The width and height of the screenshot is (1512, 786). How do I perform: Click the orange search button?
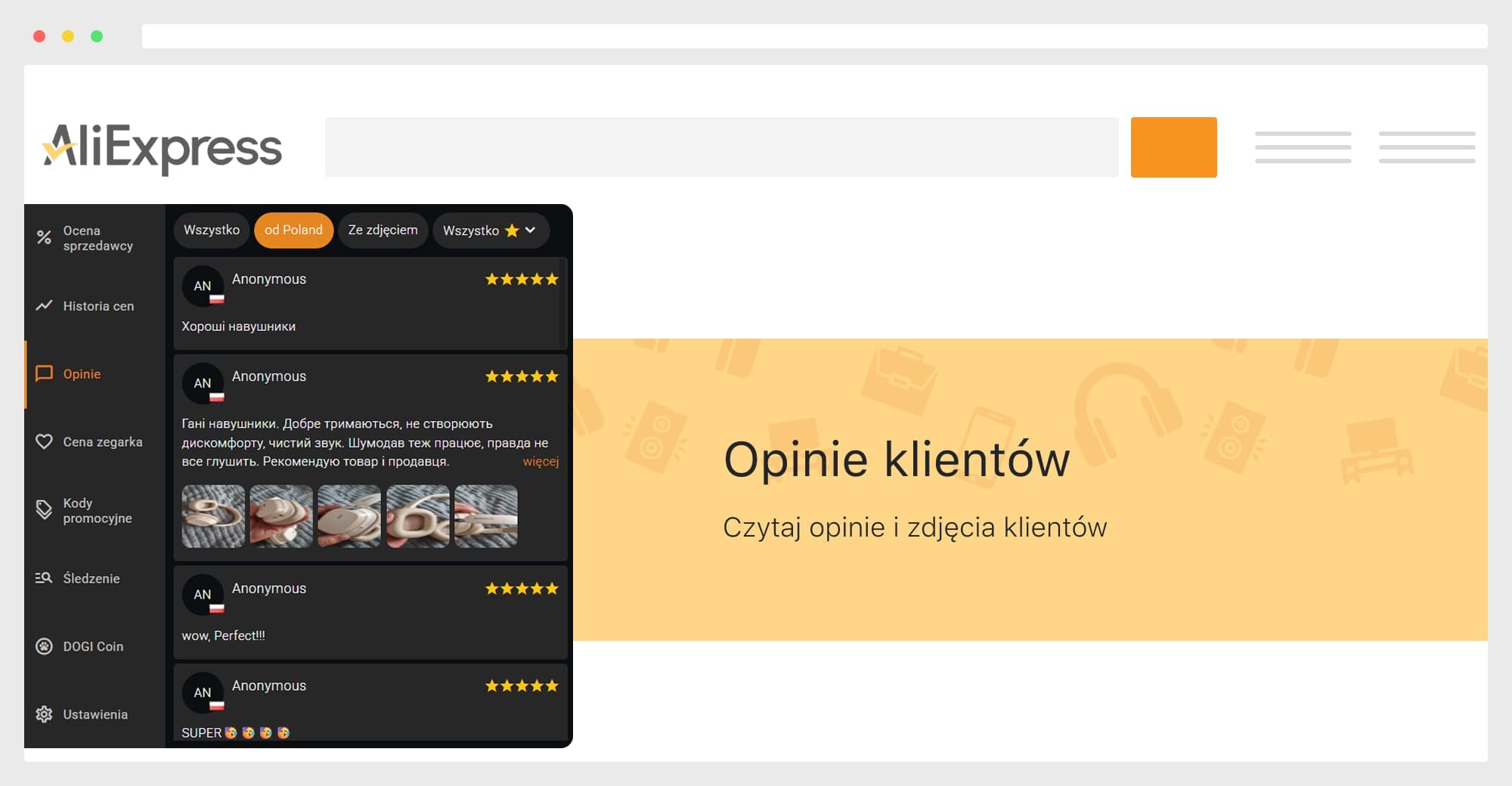click(1173, 147)
